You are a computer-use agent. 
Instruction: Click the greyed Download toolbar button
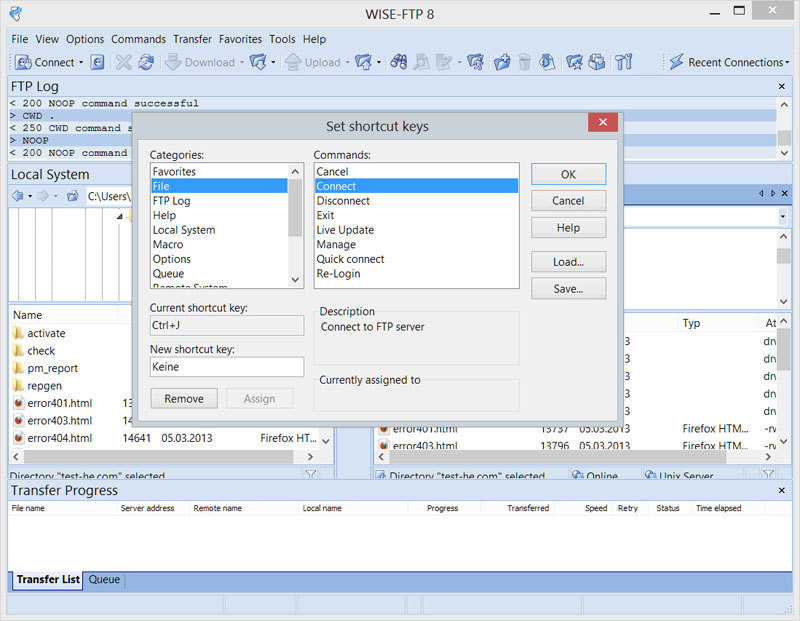pos(201,62)
